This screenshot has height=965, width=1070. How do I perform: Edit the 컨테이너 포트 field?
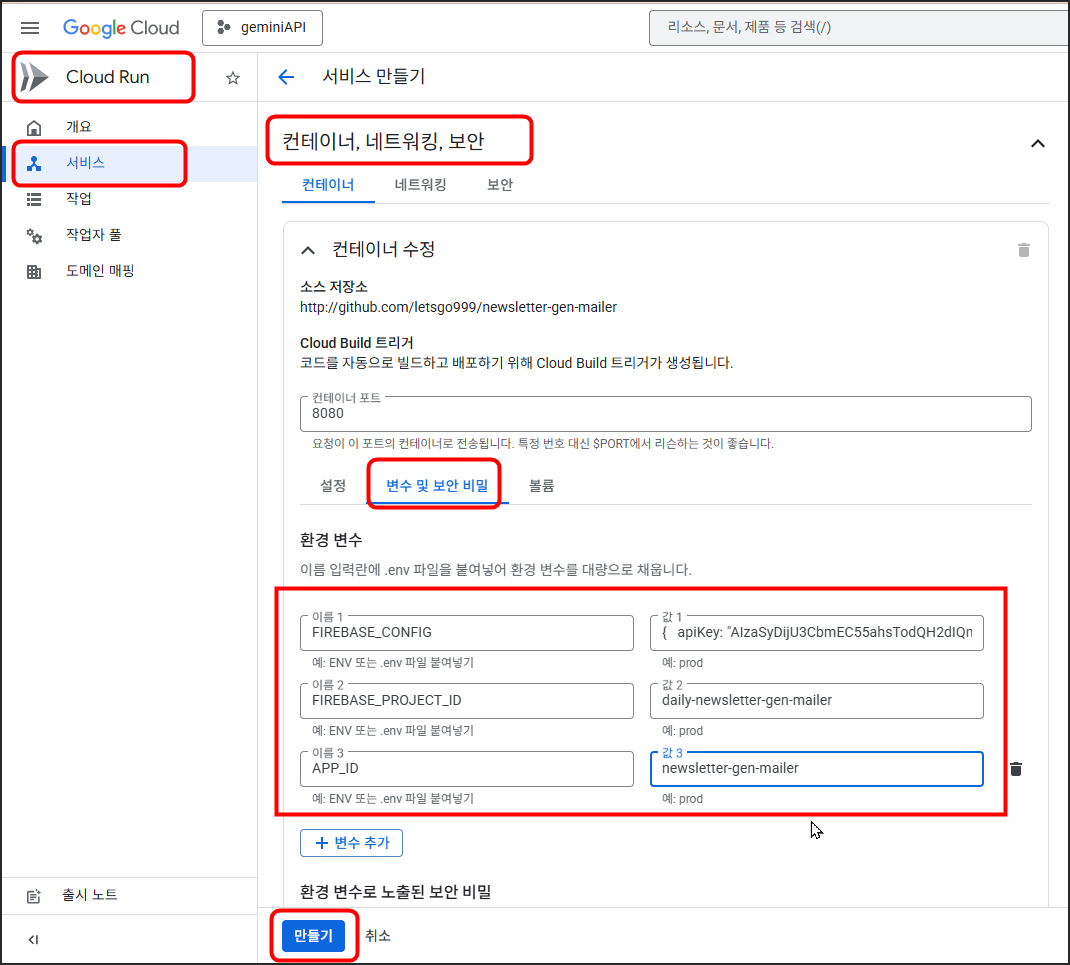(x=665, y=414)
